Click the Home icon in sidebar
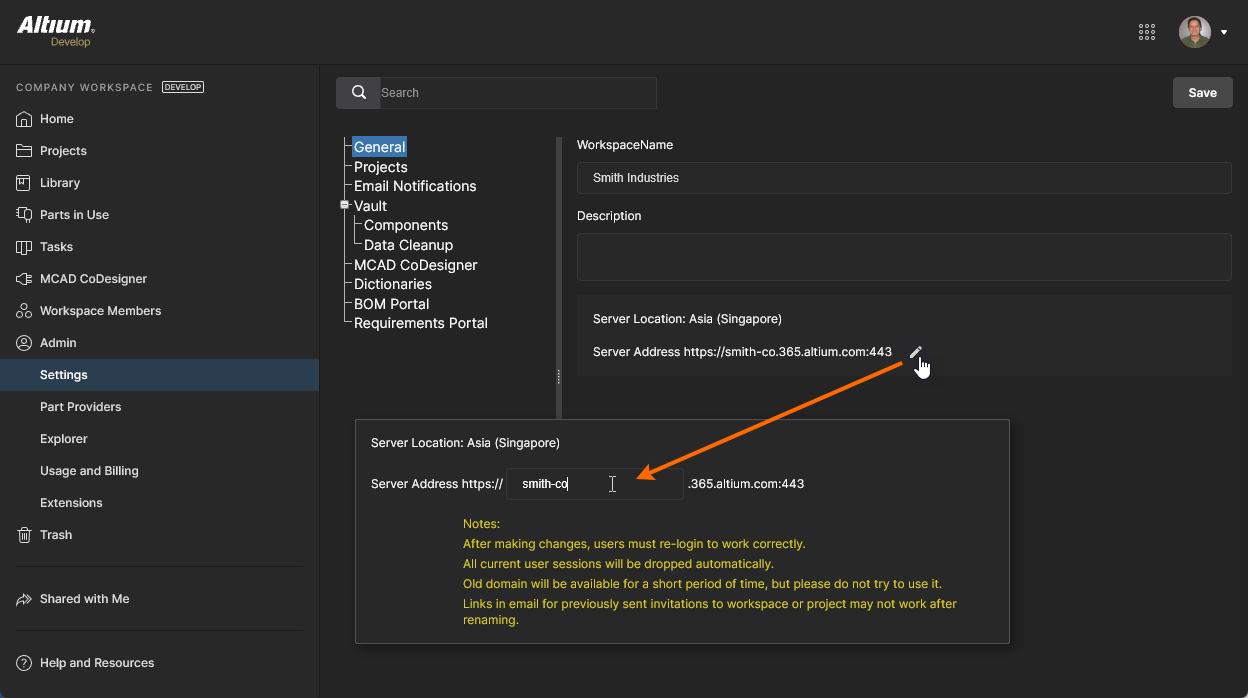This screenshot has height=698, width=1248. [x=24, y=119]
